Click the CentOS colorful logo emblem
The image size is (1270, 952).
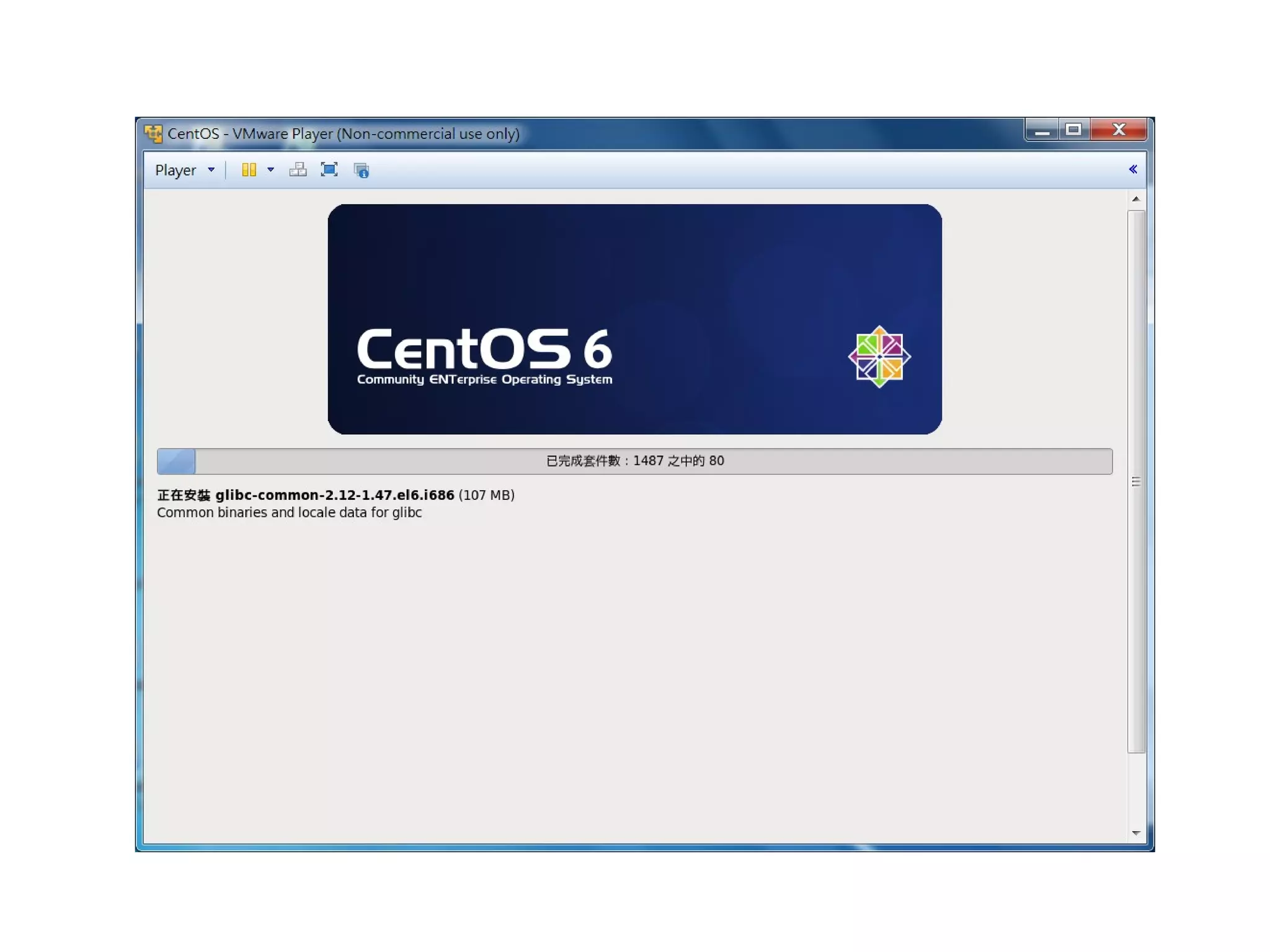pyautogui.click(x=879, y=357)
